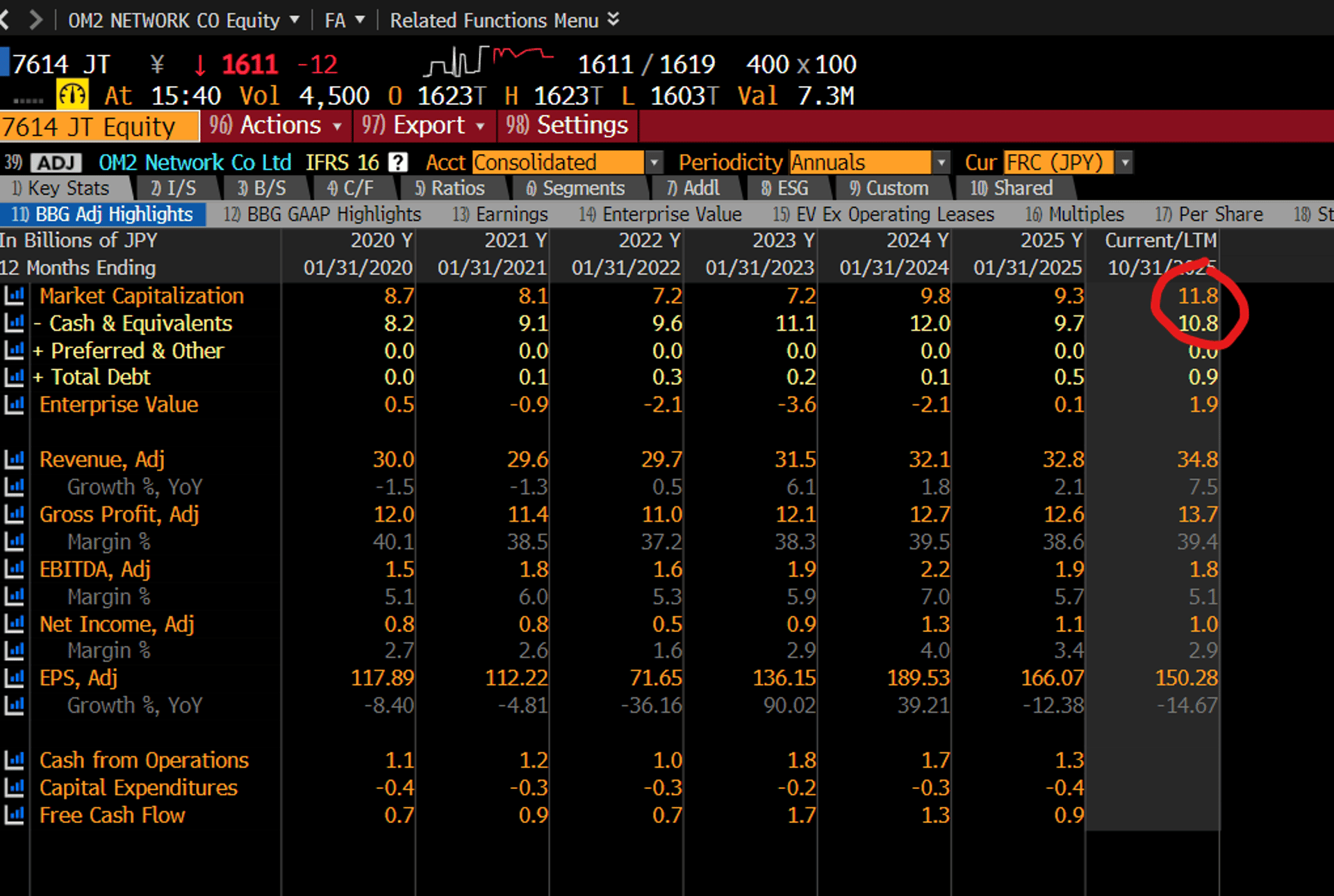Click chart icon beside Market Capitalization
Screen dimensions: 1334x896
tap(14, 296)
